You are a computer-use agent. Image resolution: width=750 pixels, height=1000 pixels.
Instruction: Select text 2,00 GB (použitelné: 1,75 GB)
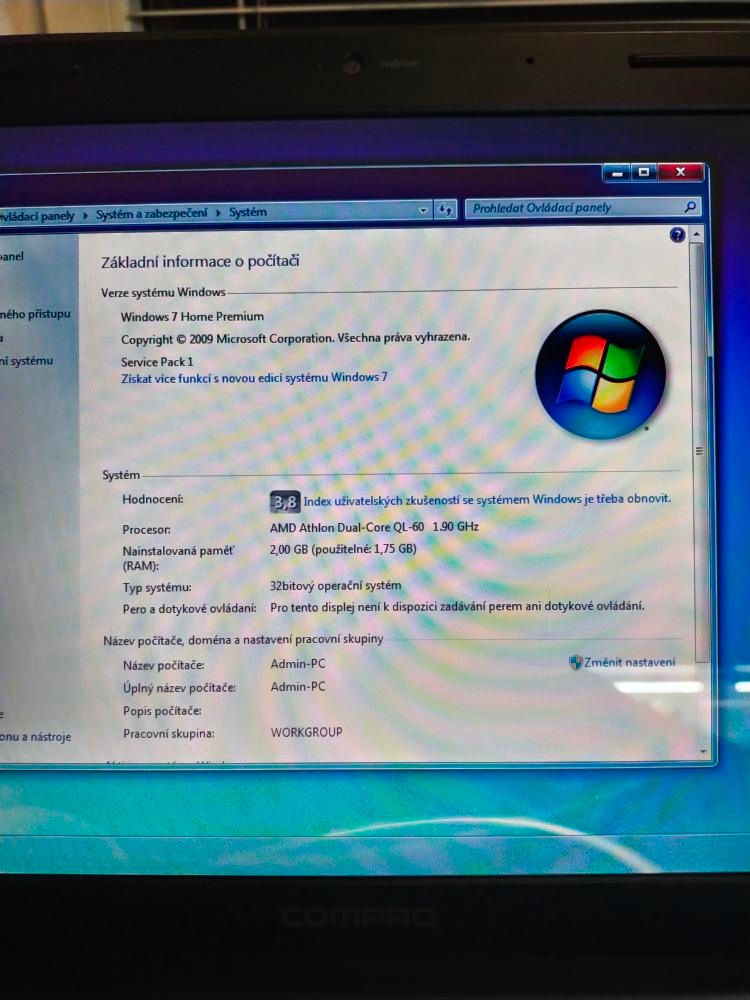click(x=343, y=548)
